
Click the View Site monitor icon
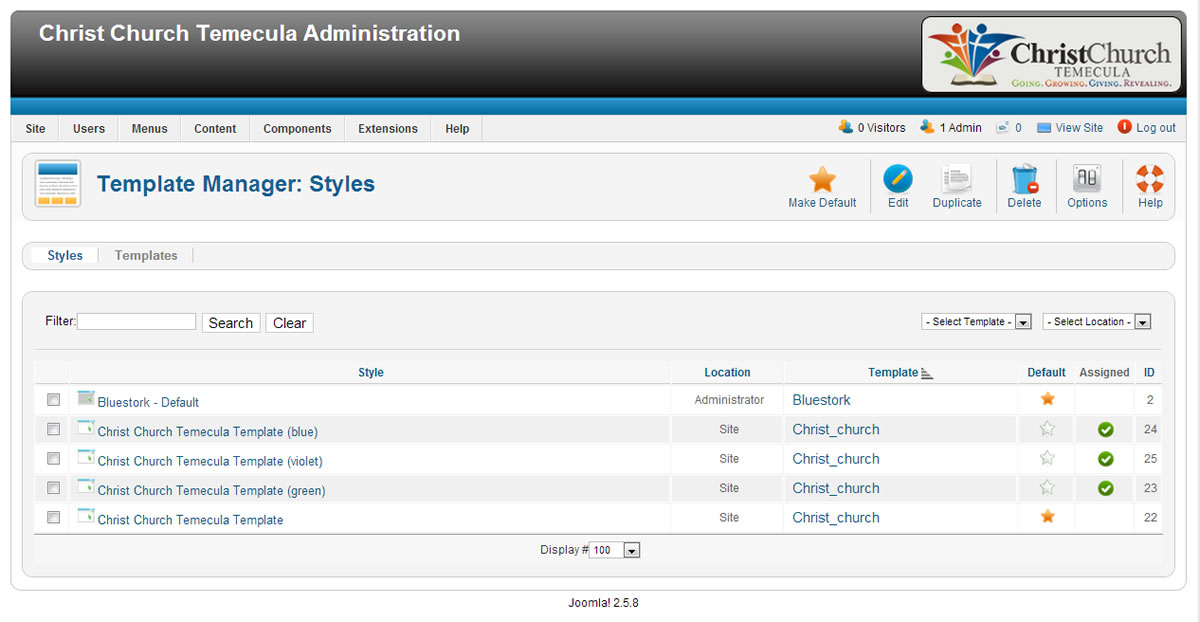tap(1044, 128)
